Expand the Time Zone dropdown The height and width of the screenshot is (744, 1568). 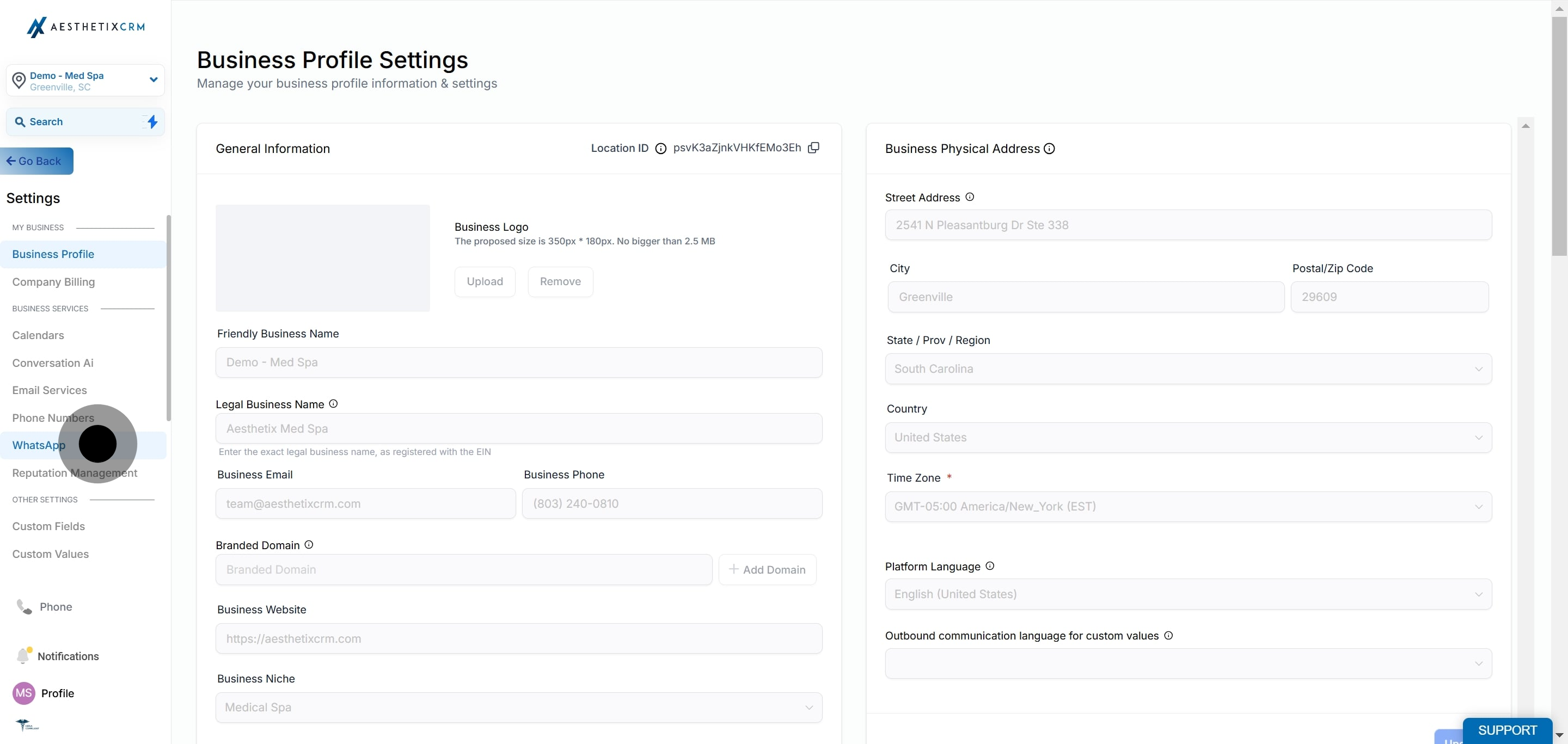(x=1188, y=506)
